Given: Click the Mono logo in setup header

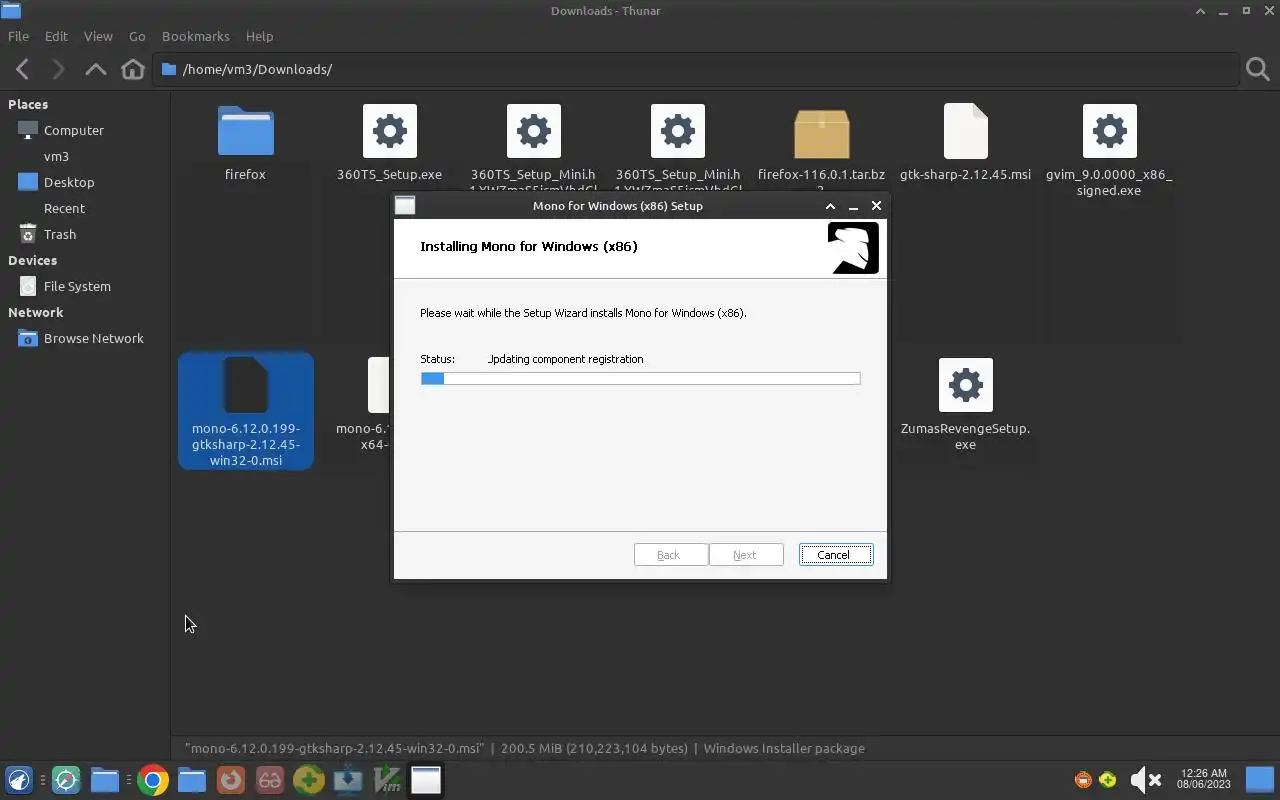Looking at the screenshot, I should click(x=853, y=247).
